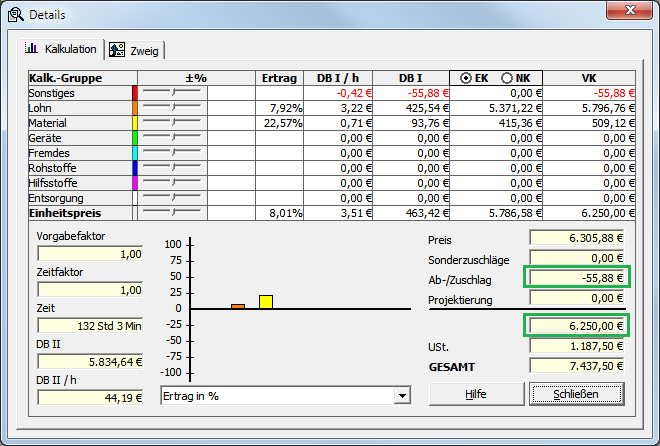Click the Vorgabefaktor input field
This screenshot has height=446, width=660.
89,254
